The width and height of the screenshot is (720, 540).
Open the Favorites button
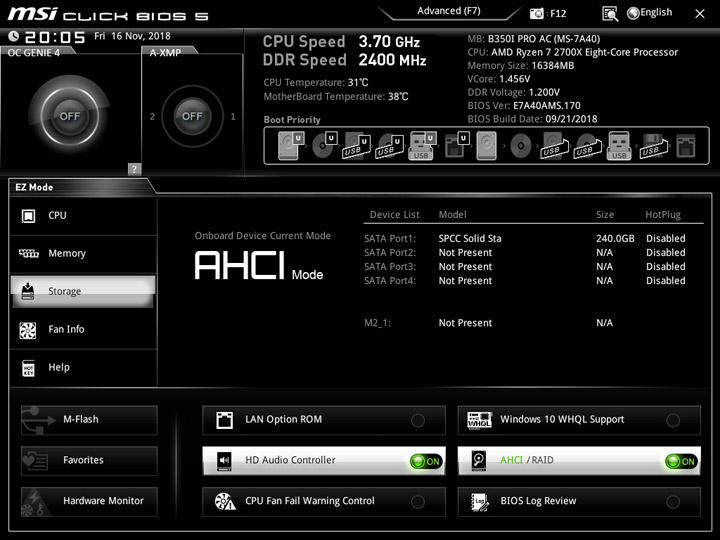(x=89, y=461)
